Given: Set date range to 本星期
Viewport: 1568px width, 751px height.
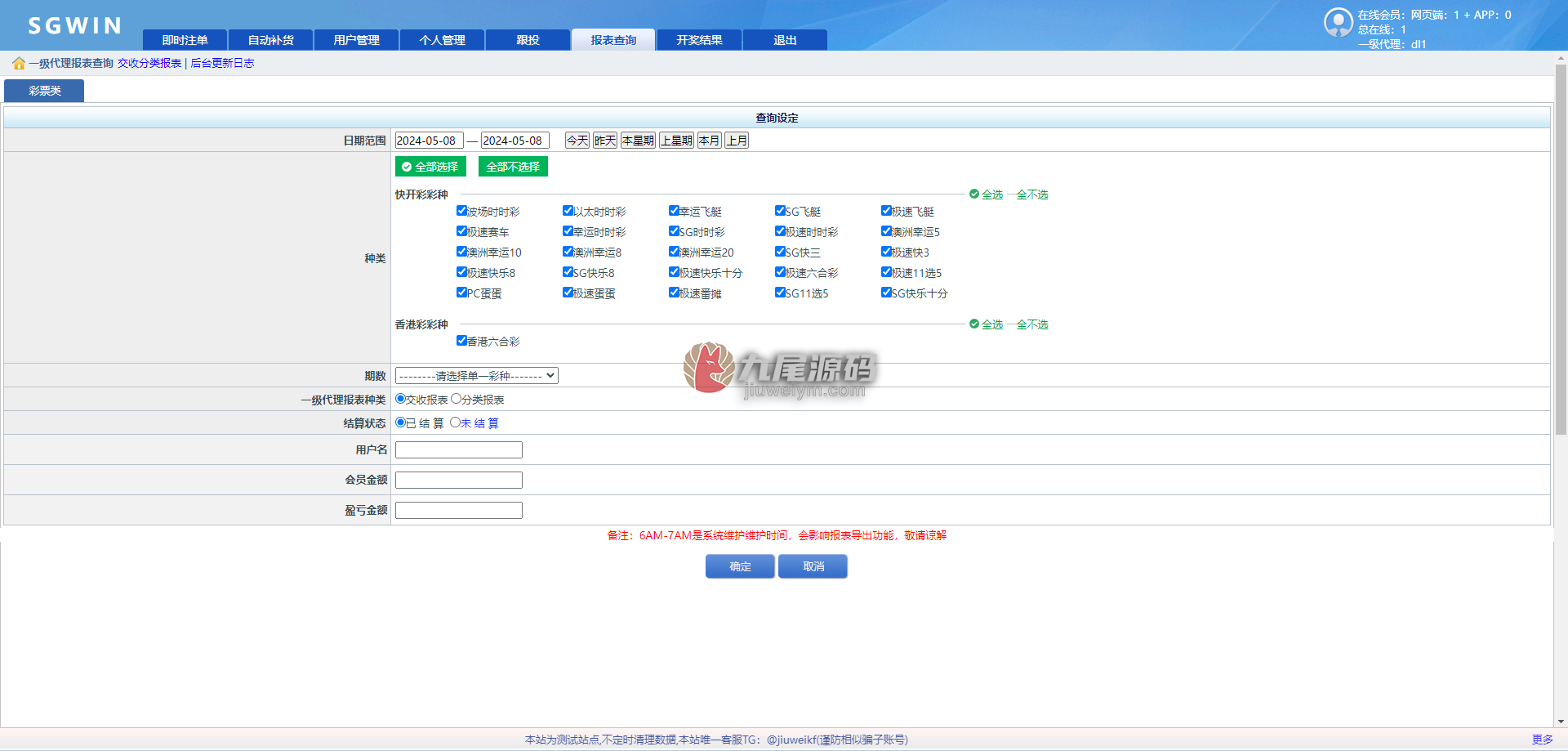Looking at the screenshot, I should pyautogui.click(x=638, y=141).
